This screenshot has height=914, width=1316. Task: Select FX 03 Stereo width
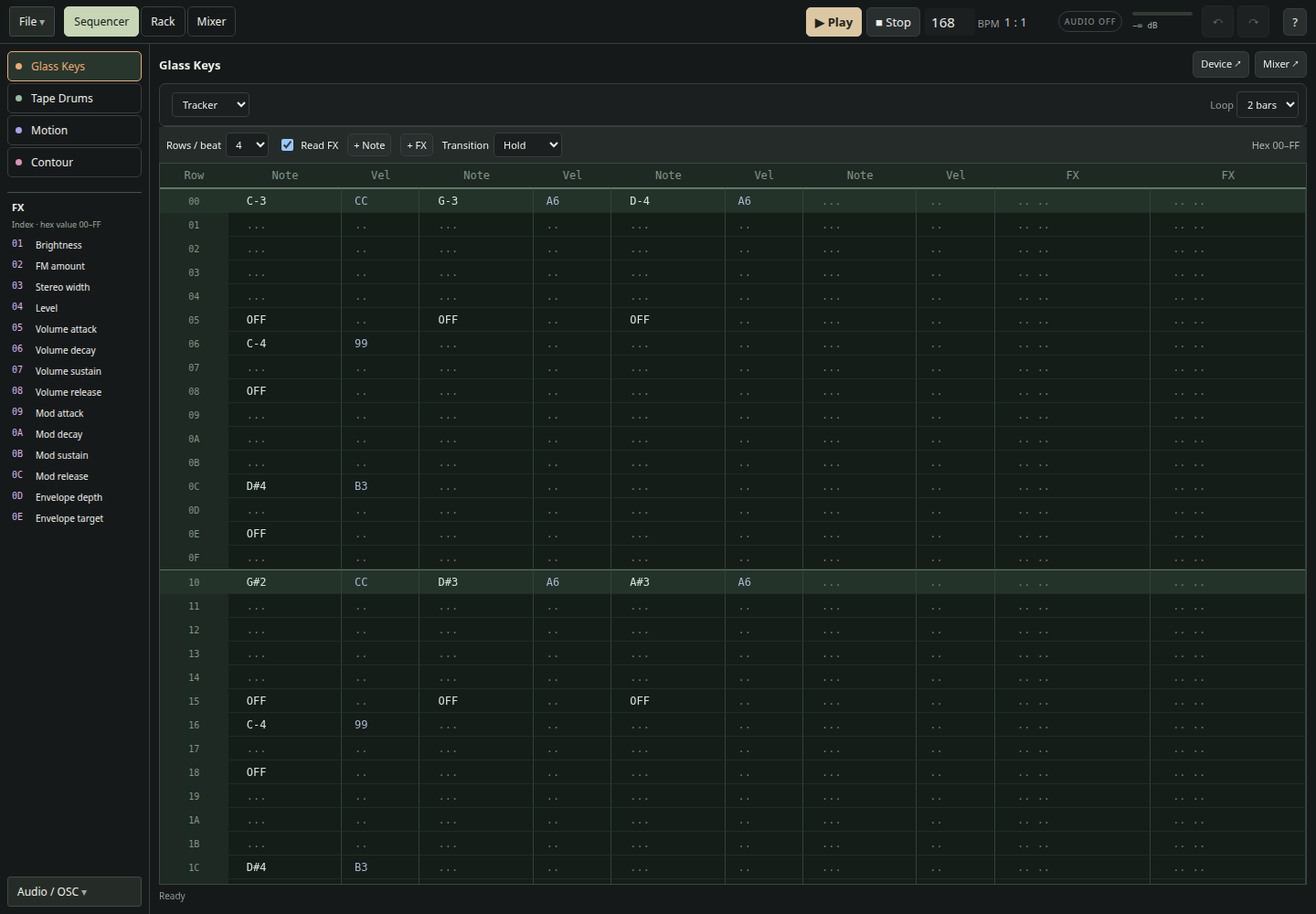click(74, 287)
